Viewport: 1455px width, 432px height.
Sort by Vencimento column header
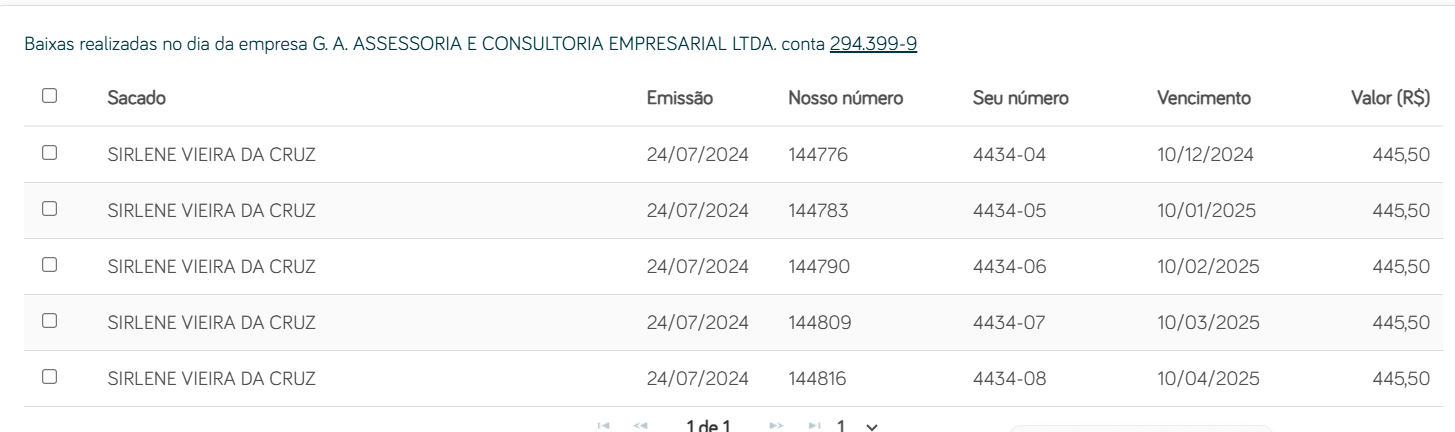(1203, 98)
